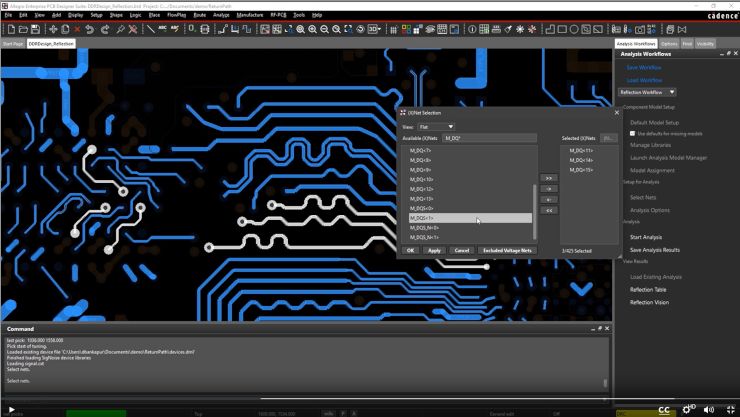Open the Analyze menu
Screen dimensions: 740x417
(221, 16)
